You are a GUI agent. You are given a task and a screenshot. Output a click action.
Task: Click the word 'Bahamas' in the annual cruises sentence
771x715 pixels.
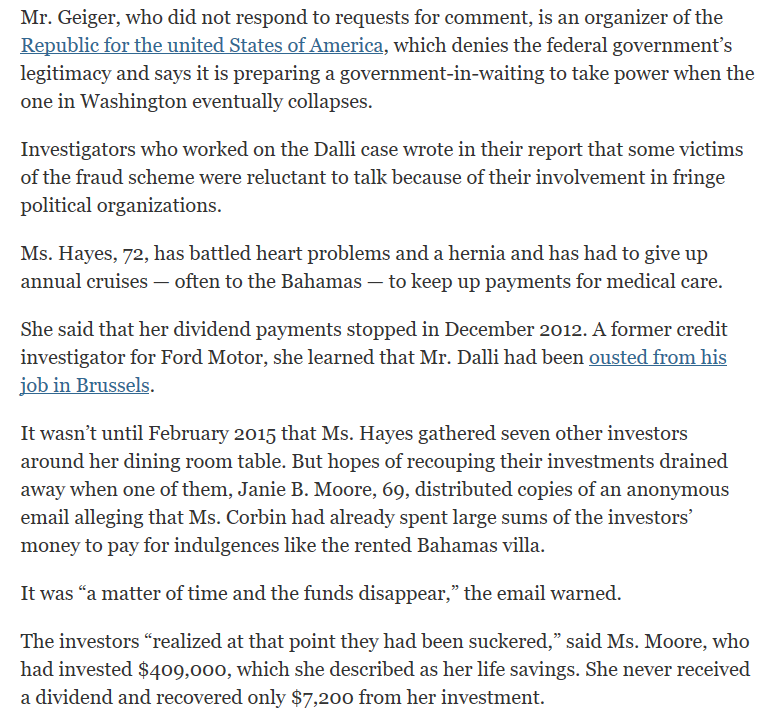tap(321, 282)
